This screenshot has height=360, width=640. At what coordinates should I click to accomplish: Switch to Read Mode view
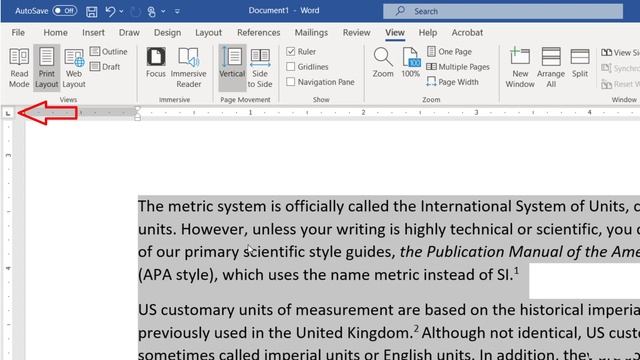pos(19,67)
